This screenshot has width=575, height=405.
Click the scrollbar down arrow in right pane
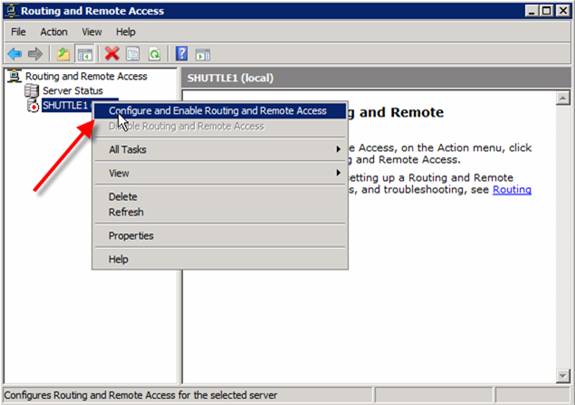563,376
